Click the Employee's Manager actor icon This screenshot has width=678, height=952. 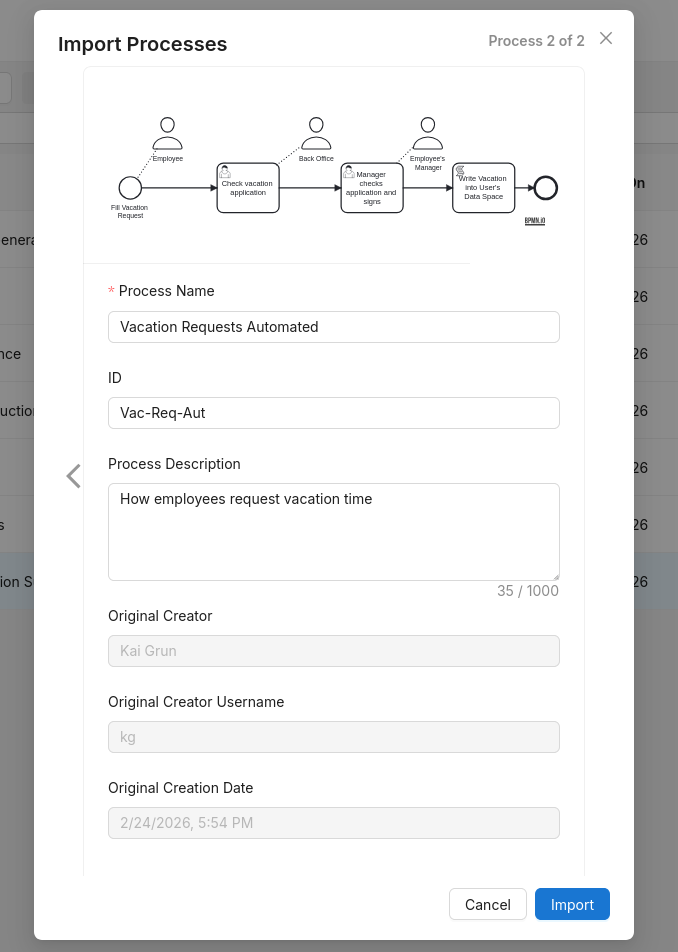pos(427,130)
